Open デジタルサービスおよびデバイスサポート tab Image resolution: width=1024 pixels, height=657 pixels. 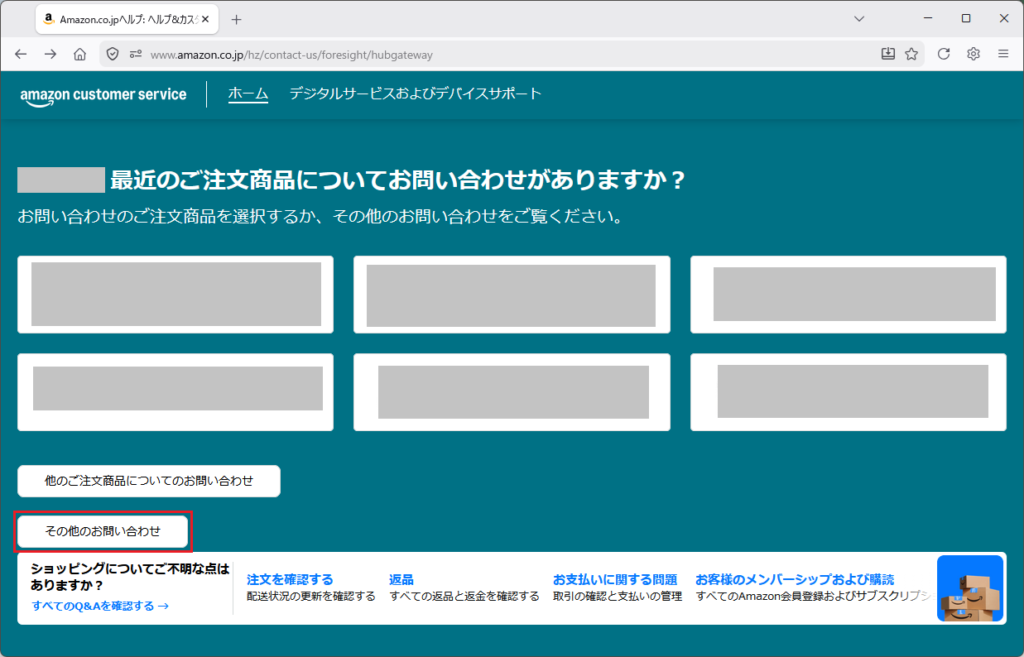(415, 93)
